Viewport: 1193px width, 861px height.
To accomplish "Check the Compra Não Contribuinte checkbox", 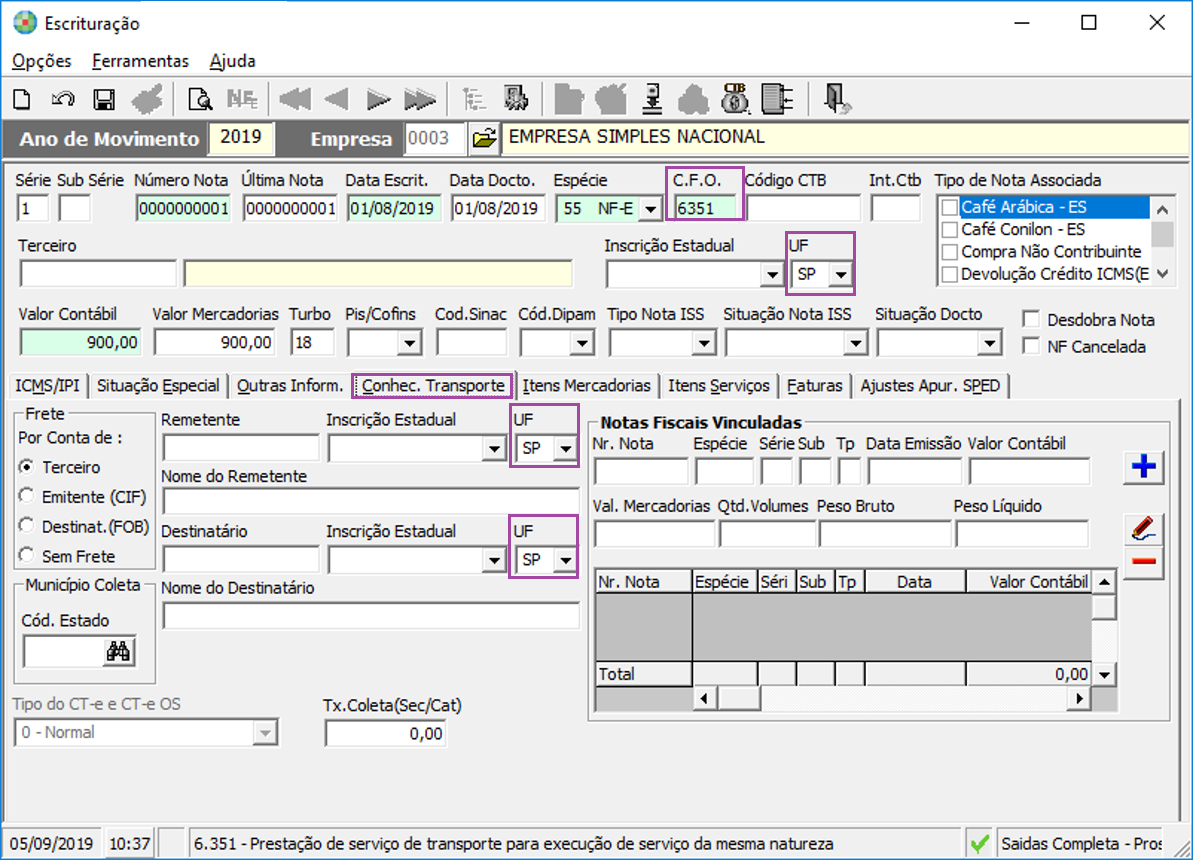I will pos(950,252).
